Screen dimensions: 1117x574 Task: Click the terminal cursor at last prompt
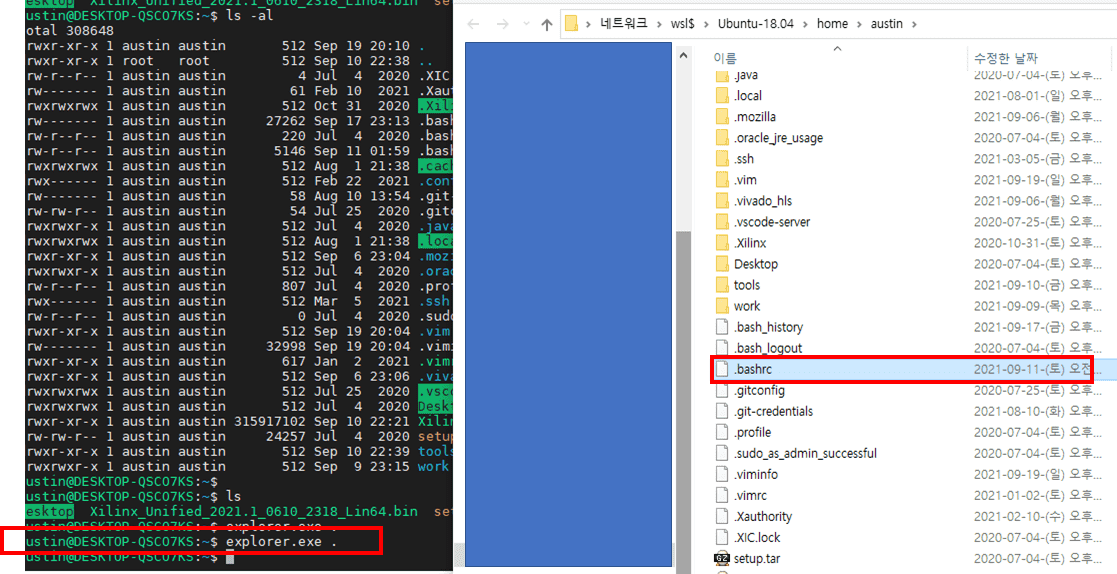click(x=229, y=557)
